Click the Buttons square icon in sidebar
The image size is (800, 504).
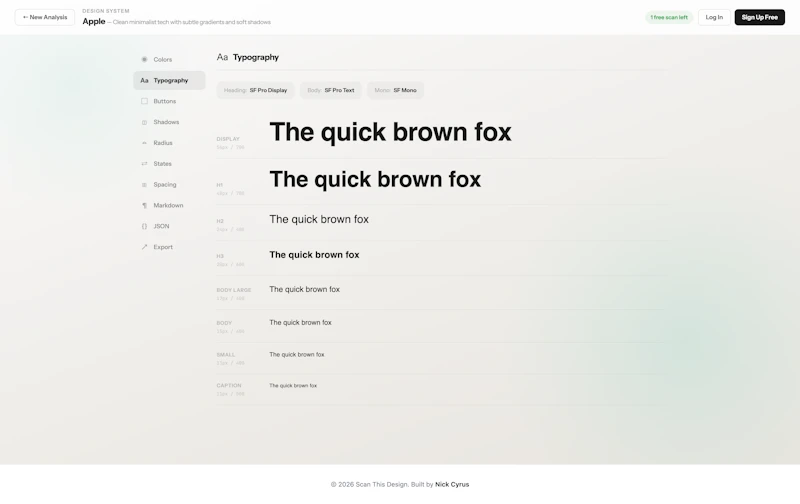tap(144, 102)
